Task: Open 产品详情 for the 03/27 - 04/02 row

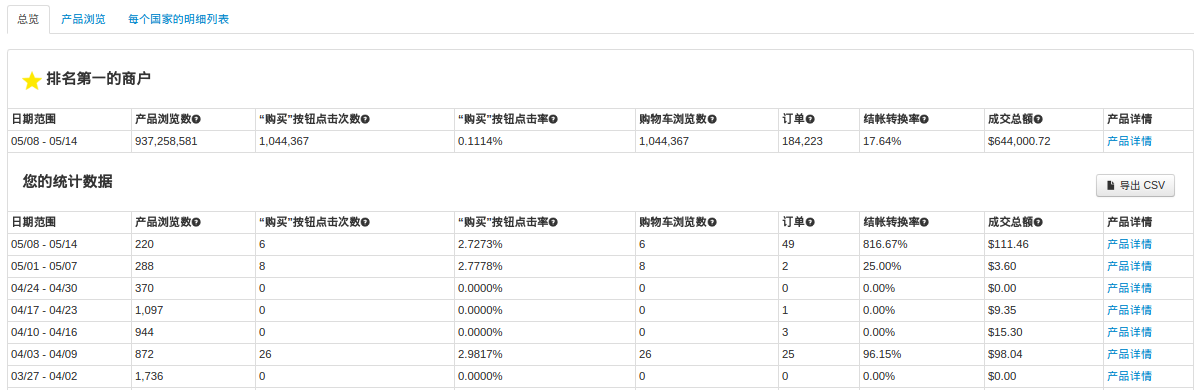Action: [1129, 376]
